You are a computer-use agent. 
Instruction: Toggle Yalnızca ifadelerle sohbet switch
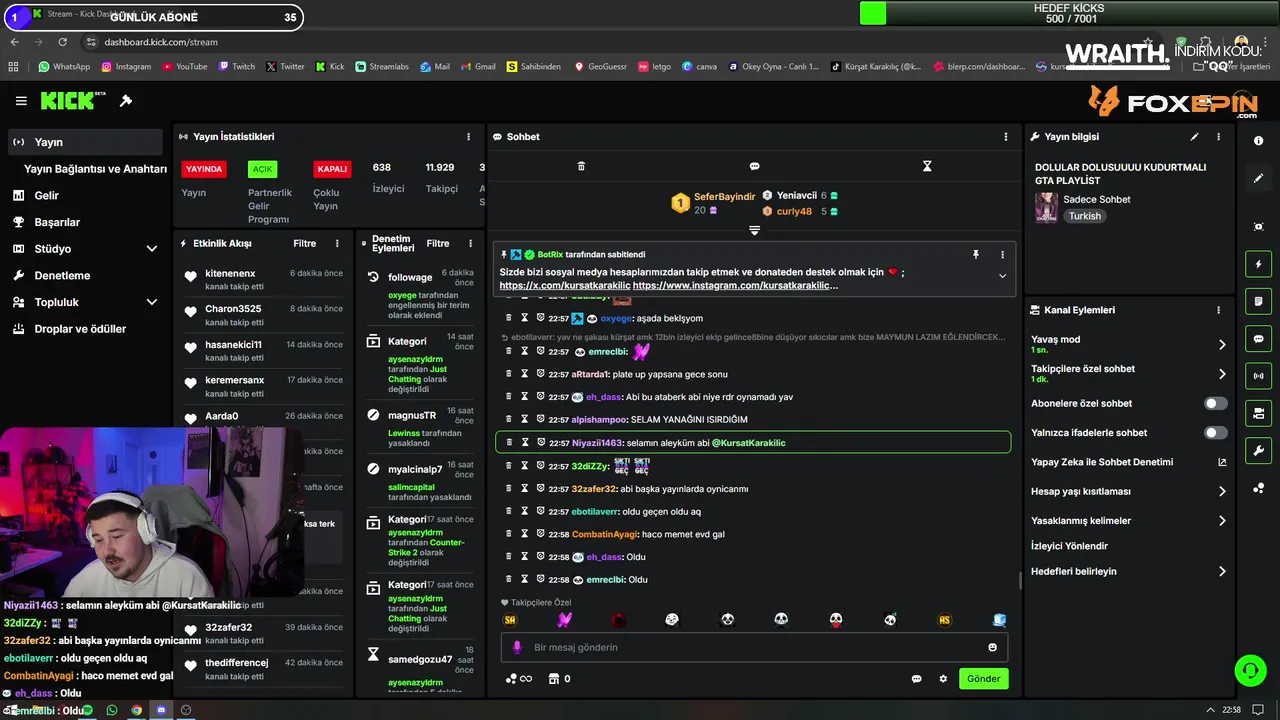[1215, 433]
